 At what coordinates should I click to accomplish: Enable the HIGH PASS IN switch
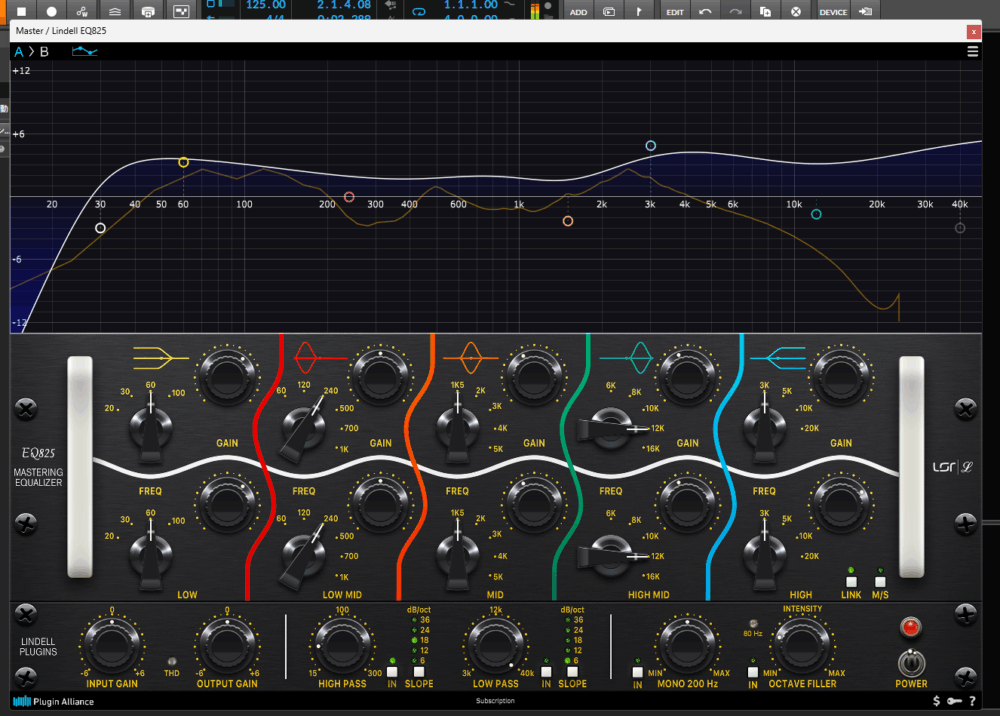(x=392, y=672)
